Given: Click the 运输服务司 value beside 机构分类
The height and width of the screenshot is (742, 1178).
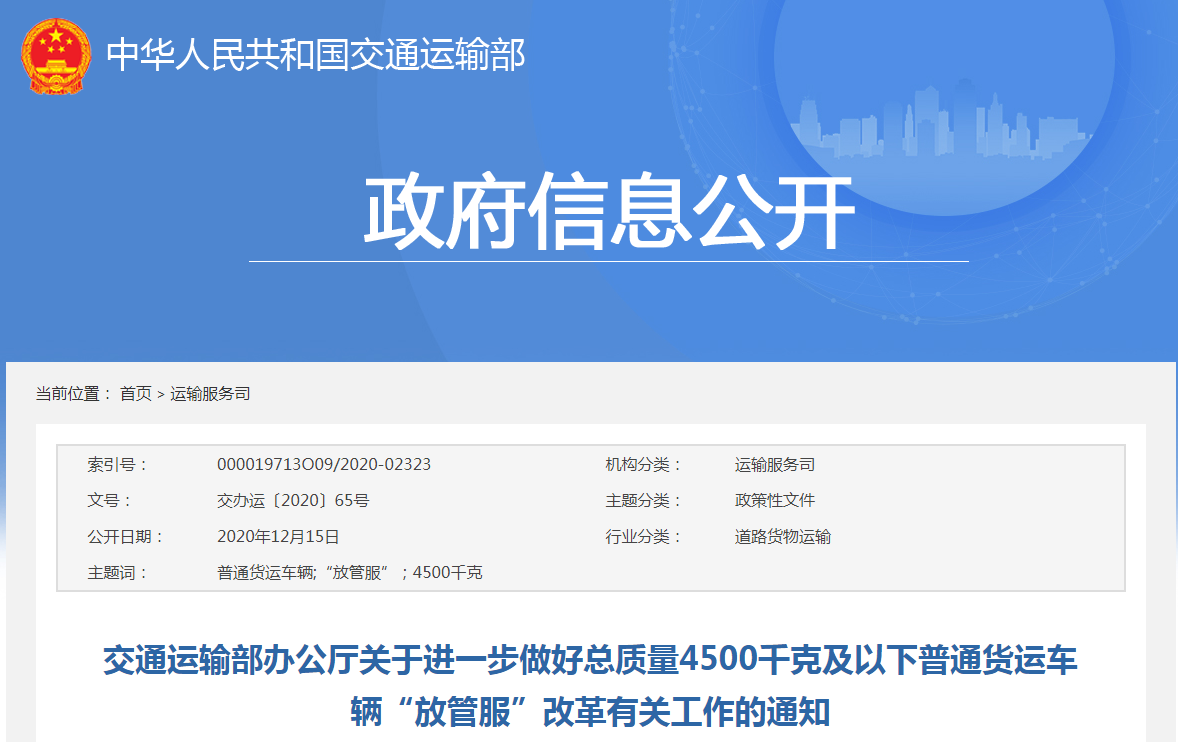Looking at the screenshot, I should tap(775, 465).
